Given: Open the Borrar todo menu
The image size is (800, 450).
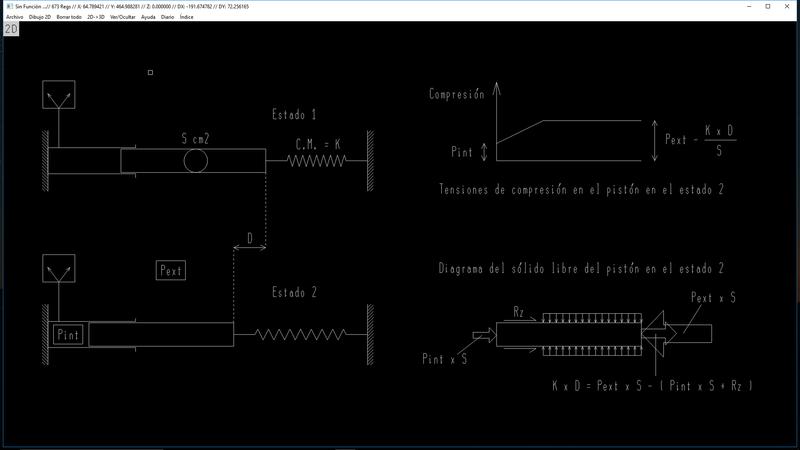Looking at the screenshot, I should tap(70, 17).
